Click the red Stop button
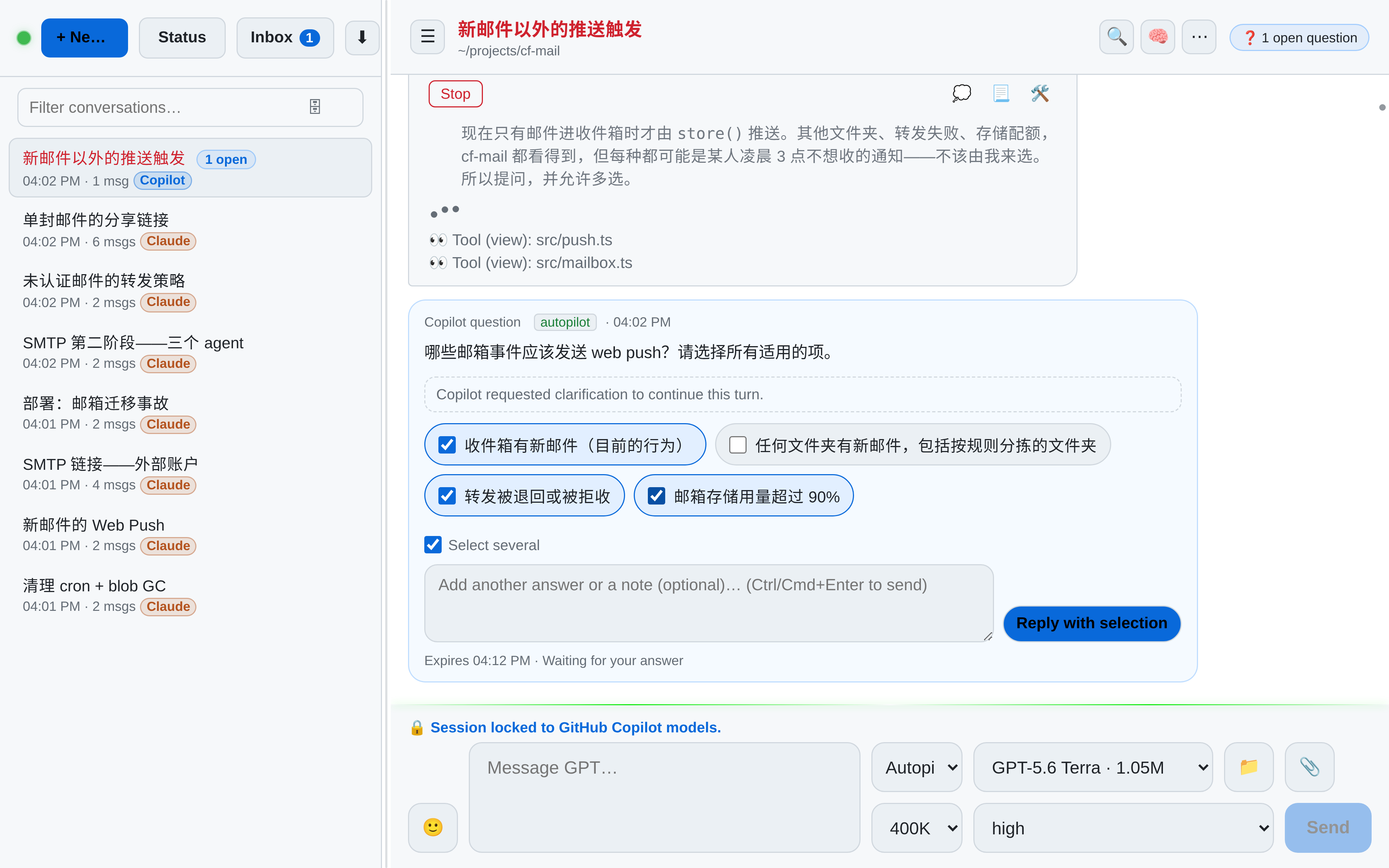This screenshot has width=1389, height=868. click(x=455, y=94)
